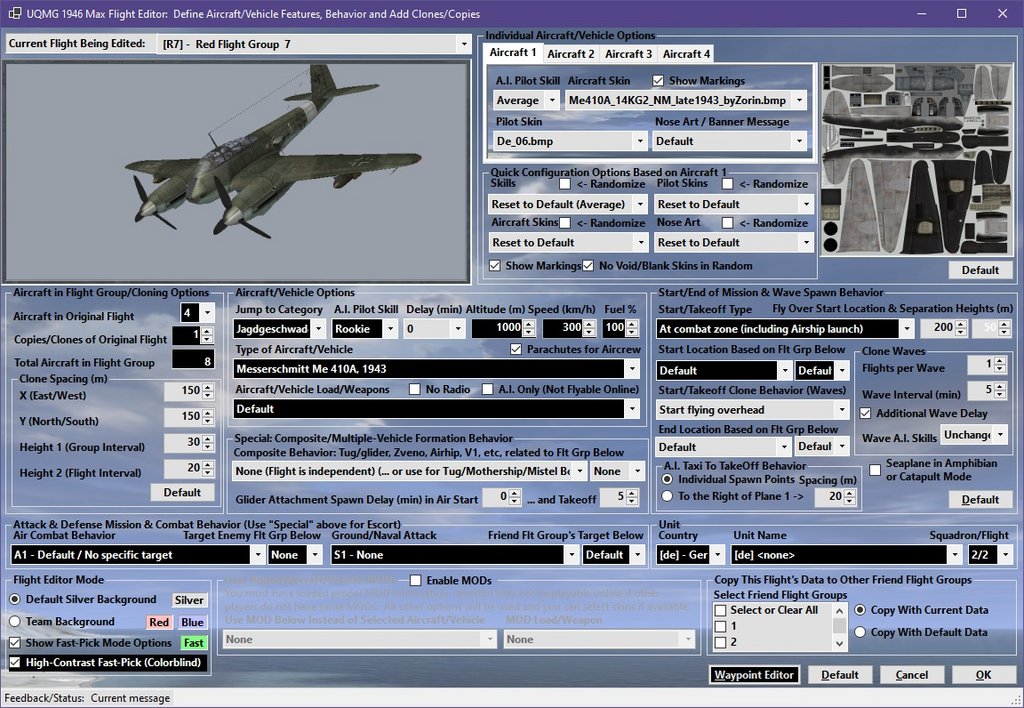Select Default Silver Background radio
1024x708 pixels.
(x=14, y=600)
